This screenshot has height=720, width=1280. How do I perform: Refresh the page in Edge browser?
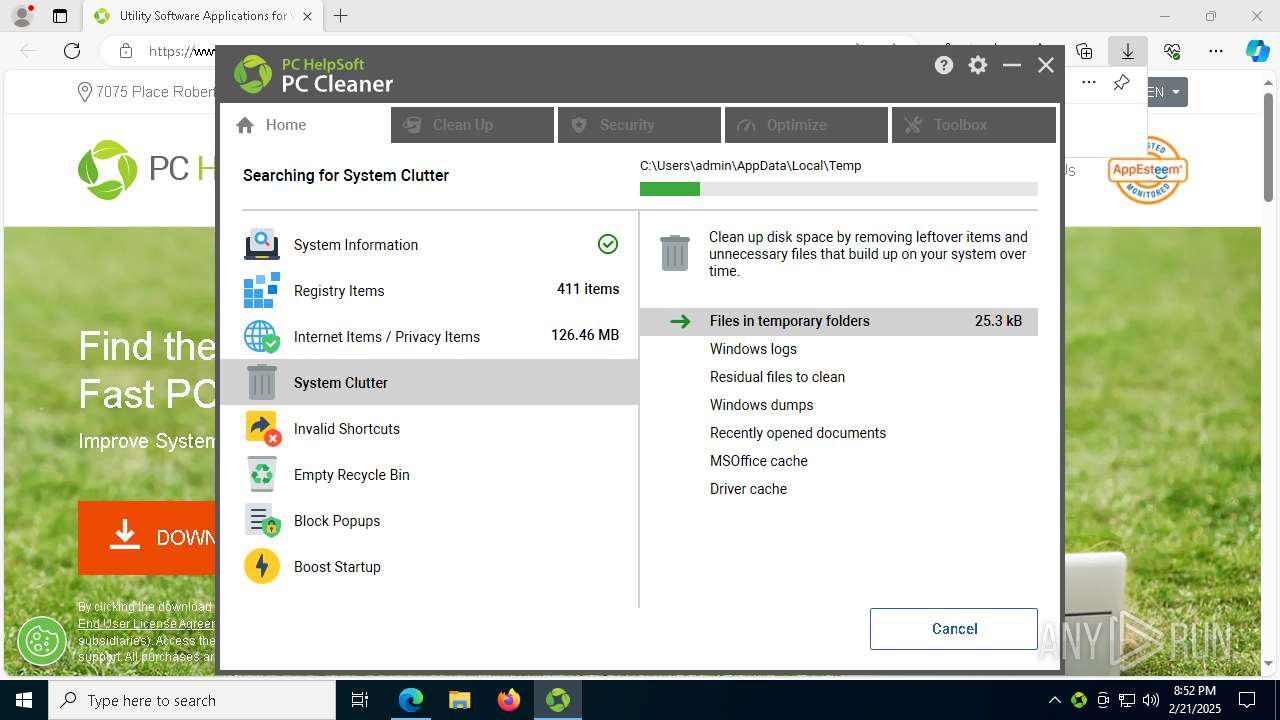point(72,51)
